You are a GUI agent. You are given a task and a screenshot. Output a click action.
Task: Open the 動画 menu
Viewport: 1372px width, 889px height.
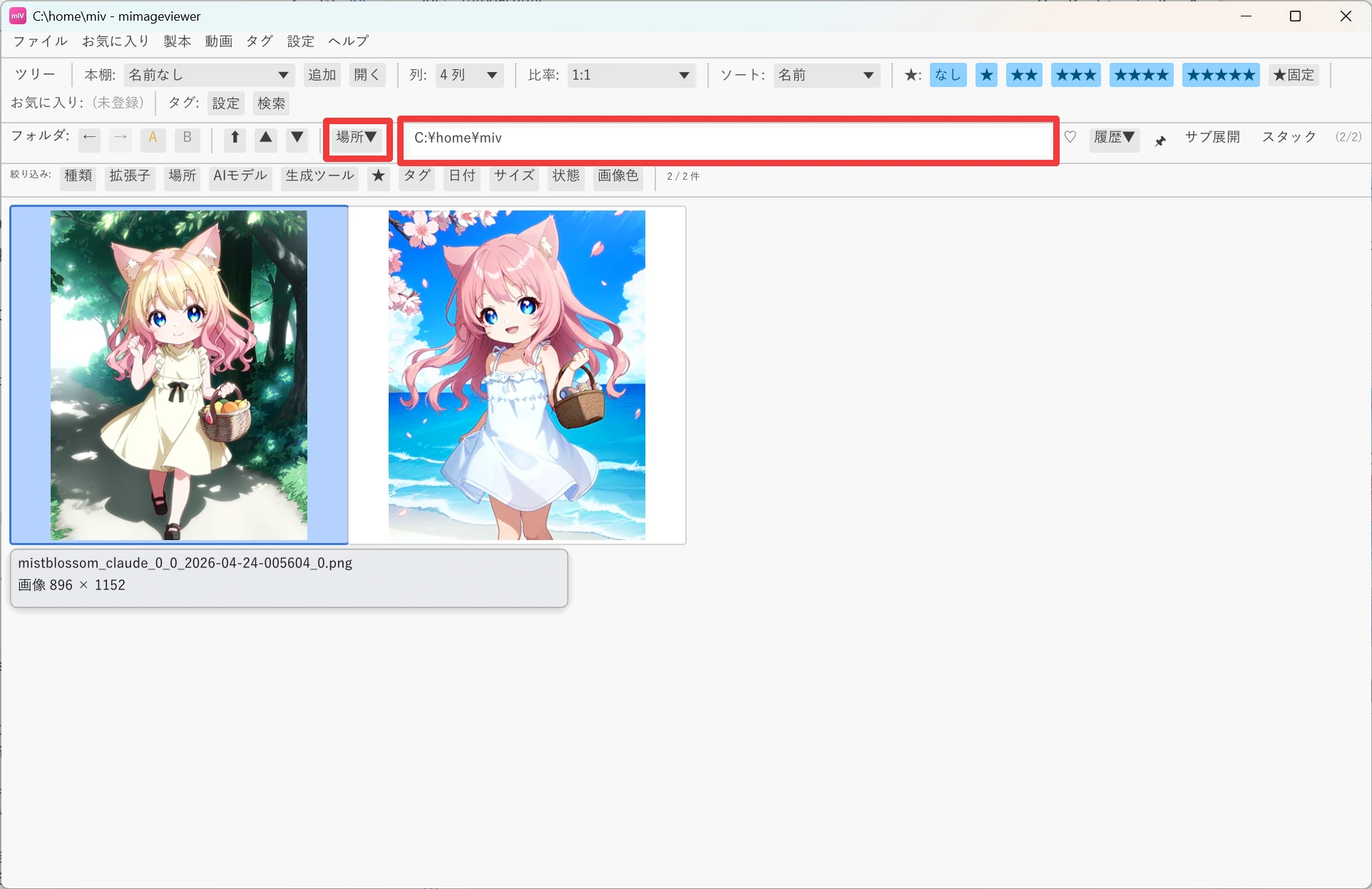pyautogui.click(x=219, y=41)
